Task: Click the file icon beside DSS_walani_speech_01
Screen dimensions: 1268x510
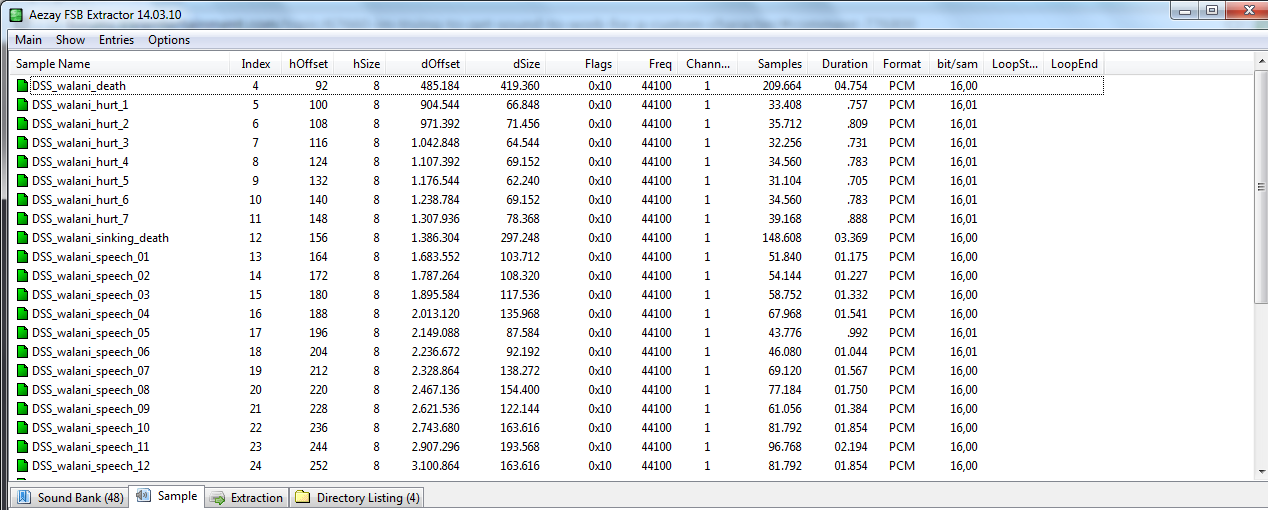Action: pyautogui.click(x=23, y=257)
